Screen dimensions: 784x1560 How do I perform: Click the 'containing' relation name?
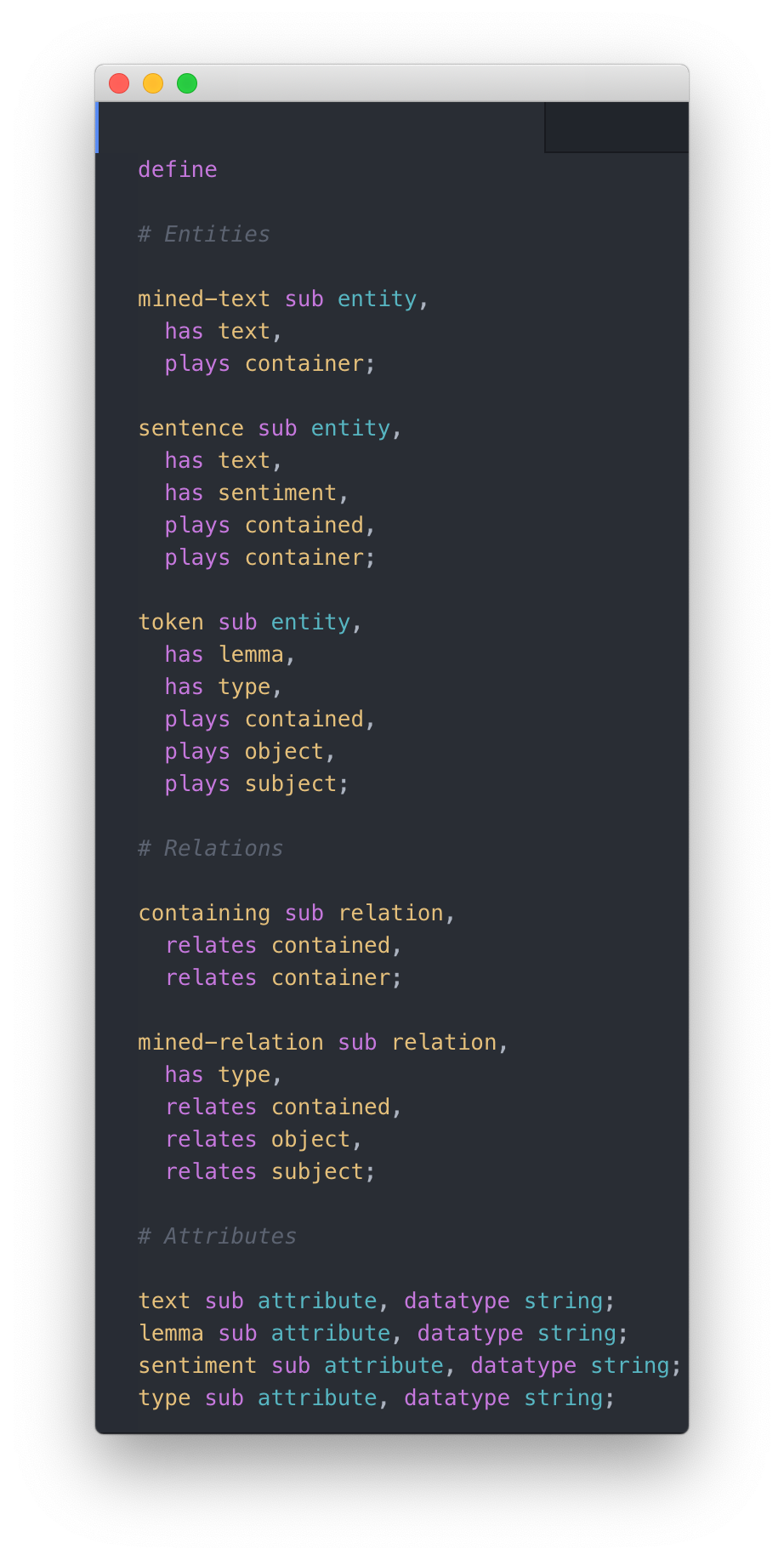coord(204,913)
